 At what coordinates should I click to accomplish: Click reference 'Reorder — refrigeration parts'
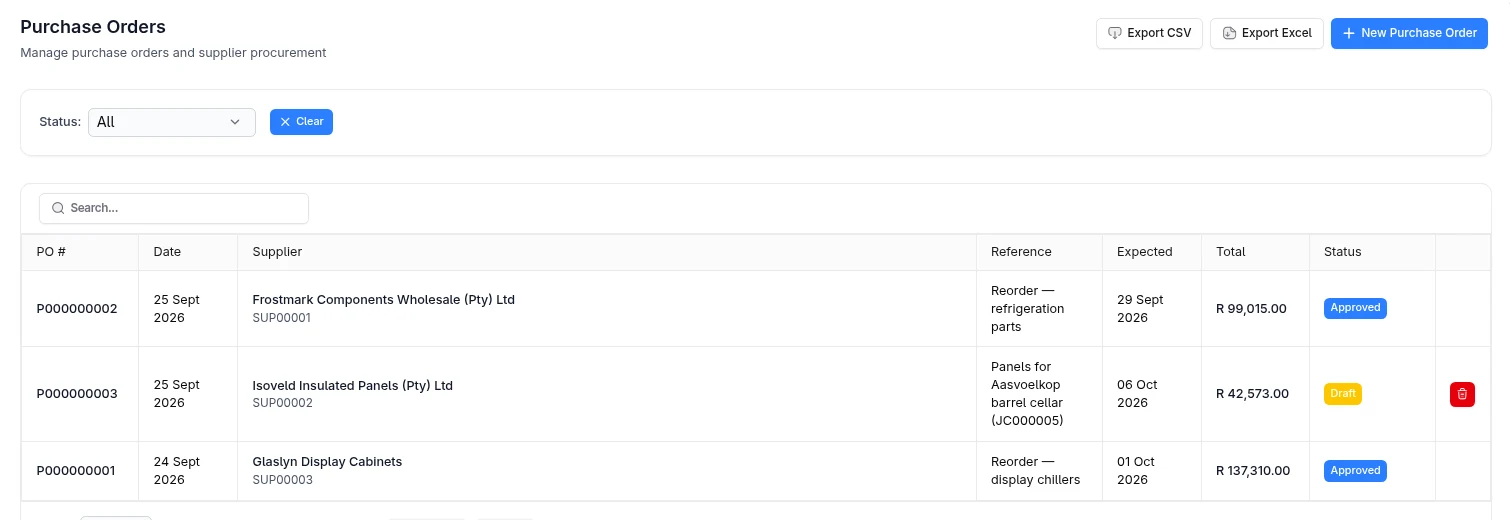1027,309
